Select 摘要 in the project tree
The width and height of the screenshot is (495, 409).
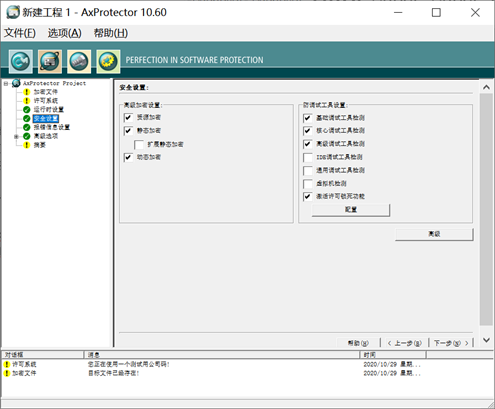(x=40, y=145)
